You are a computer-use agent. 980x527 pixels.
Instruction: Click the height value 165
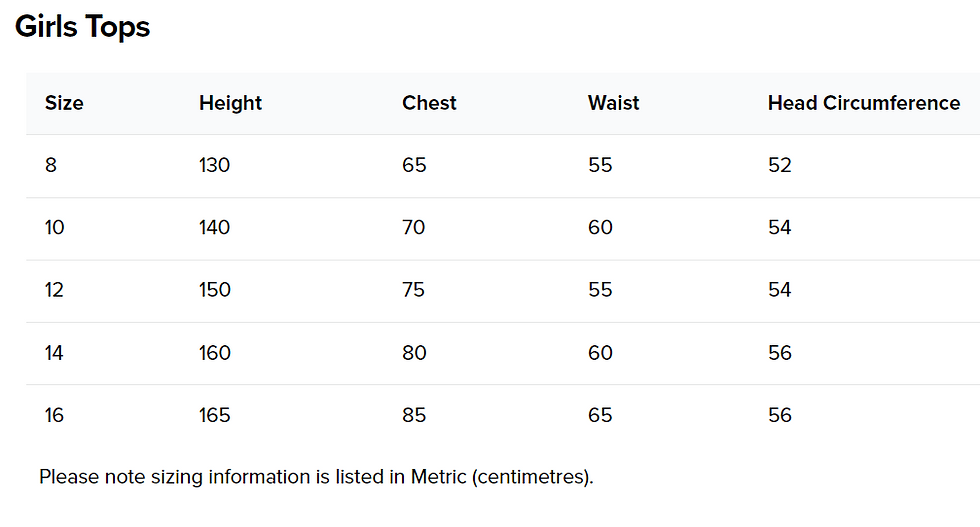click(x=214, y=415)
